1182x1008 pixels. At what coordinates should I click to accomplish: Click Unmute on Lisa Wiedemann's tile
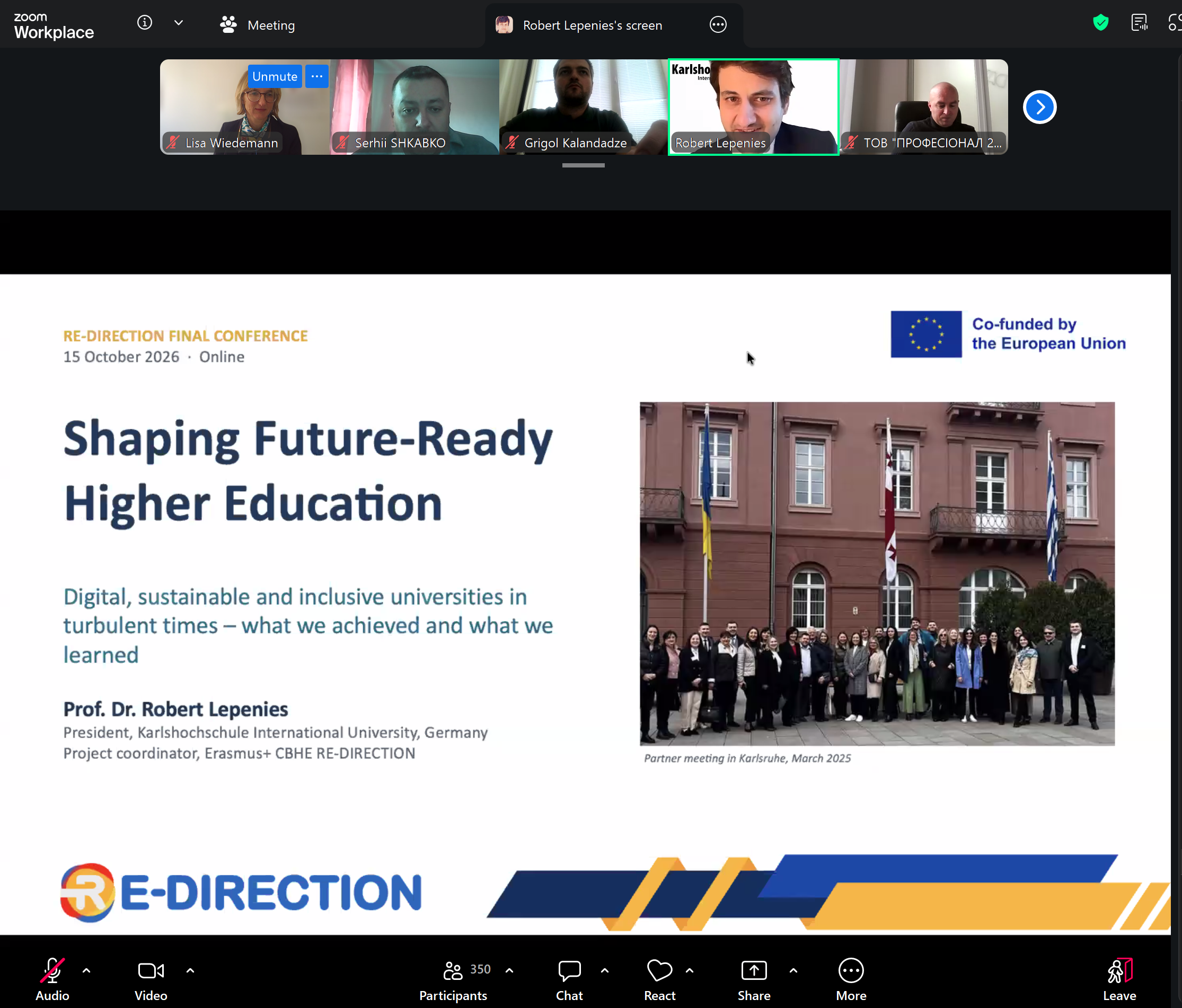275,76
